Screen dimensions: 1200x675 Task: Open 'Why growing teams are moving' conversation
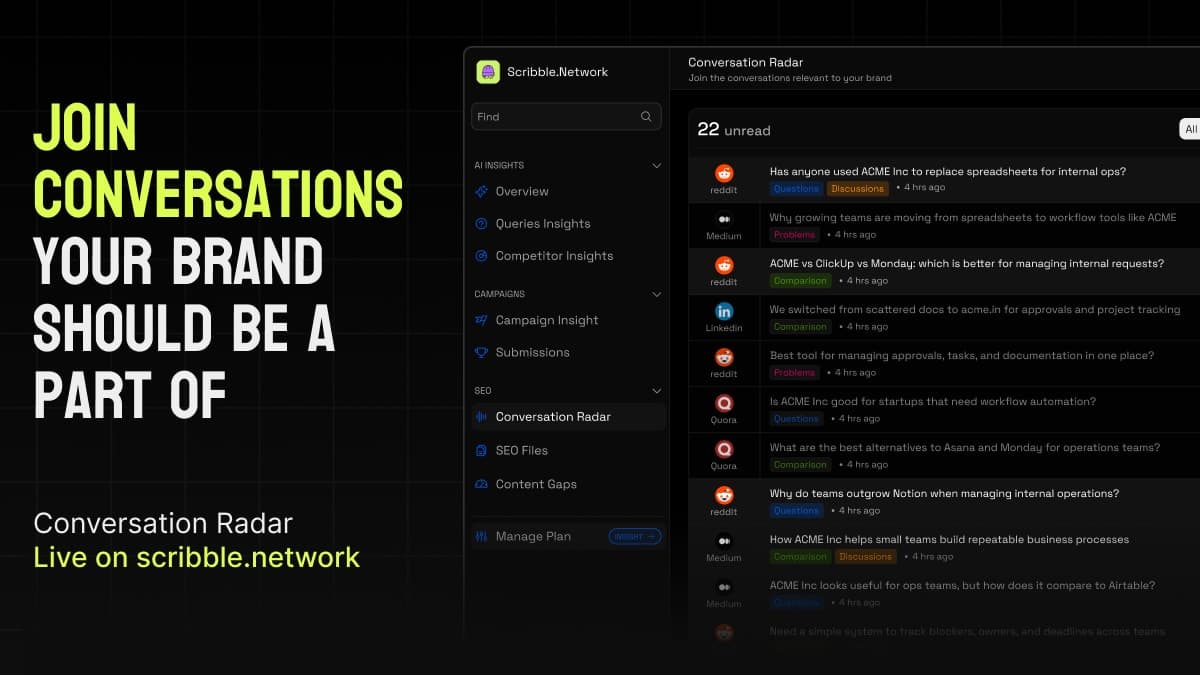973,218
